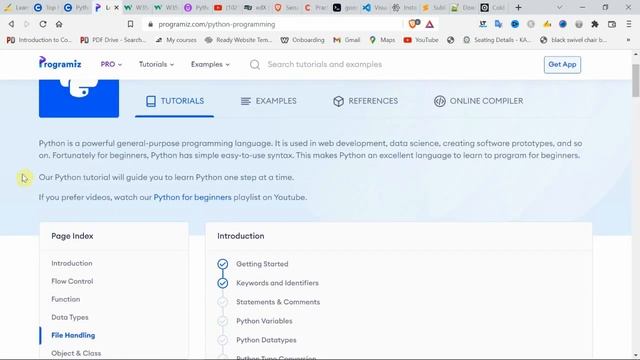Open the Onboarding bookmark
Screen dimensions: 640x360
[302, 40]
